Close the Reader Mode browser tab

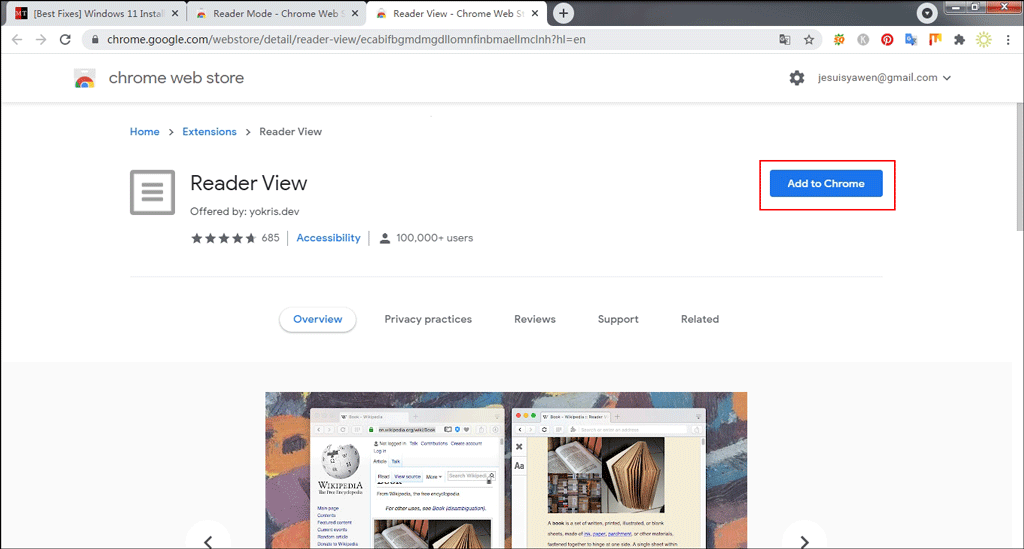(355, 13)
